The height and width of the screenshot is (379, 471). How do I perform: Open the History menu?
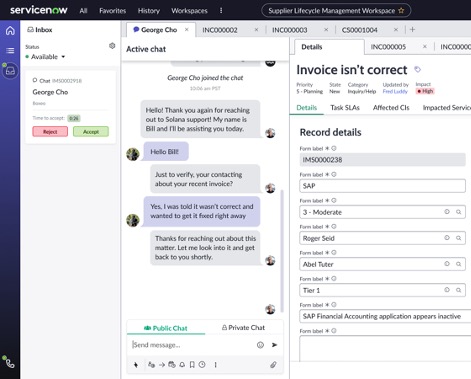point(149,11)
